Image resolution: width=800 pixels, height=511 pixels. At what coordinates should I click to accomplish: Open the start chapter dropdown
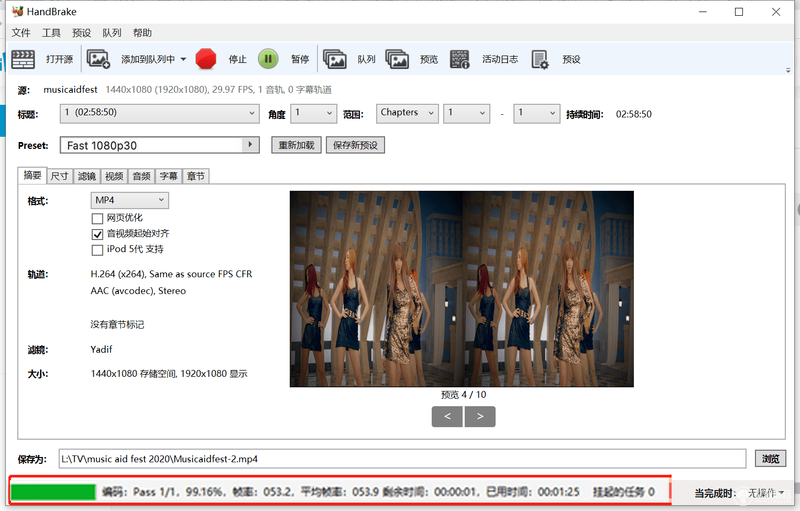[x=466, y=113]
